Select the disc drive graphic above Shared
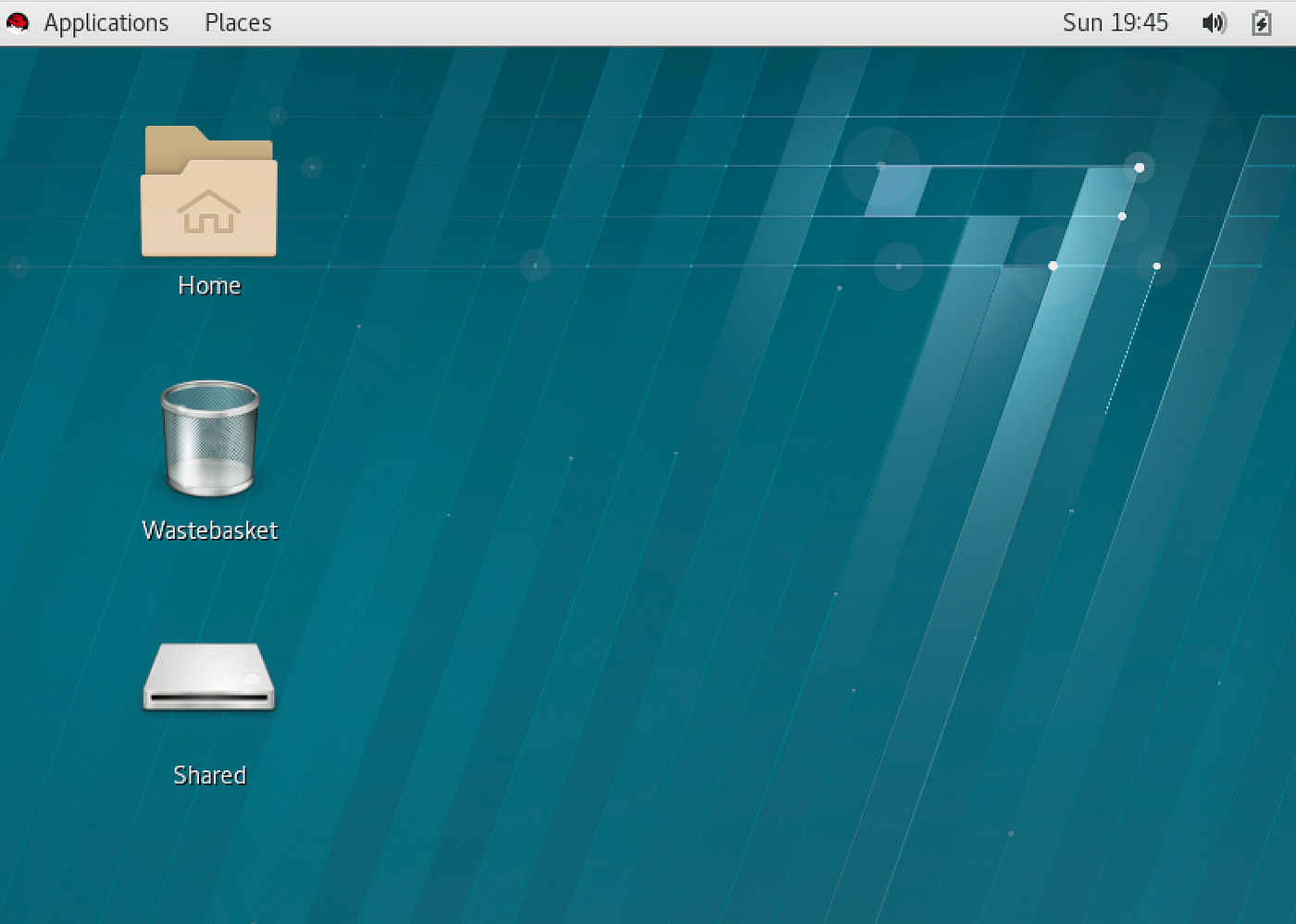The width and height of the screenshot is (1296, 924). coord(208,678)
